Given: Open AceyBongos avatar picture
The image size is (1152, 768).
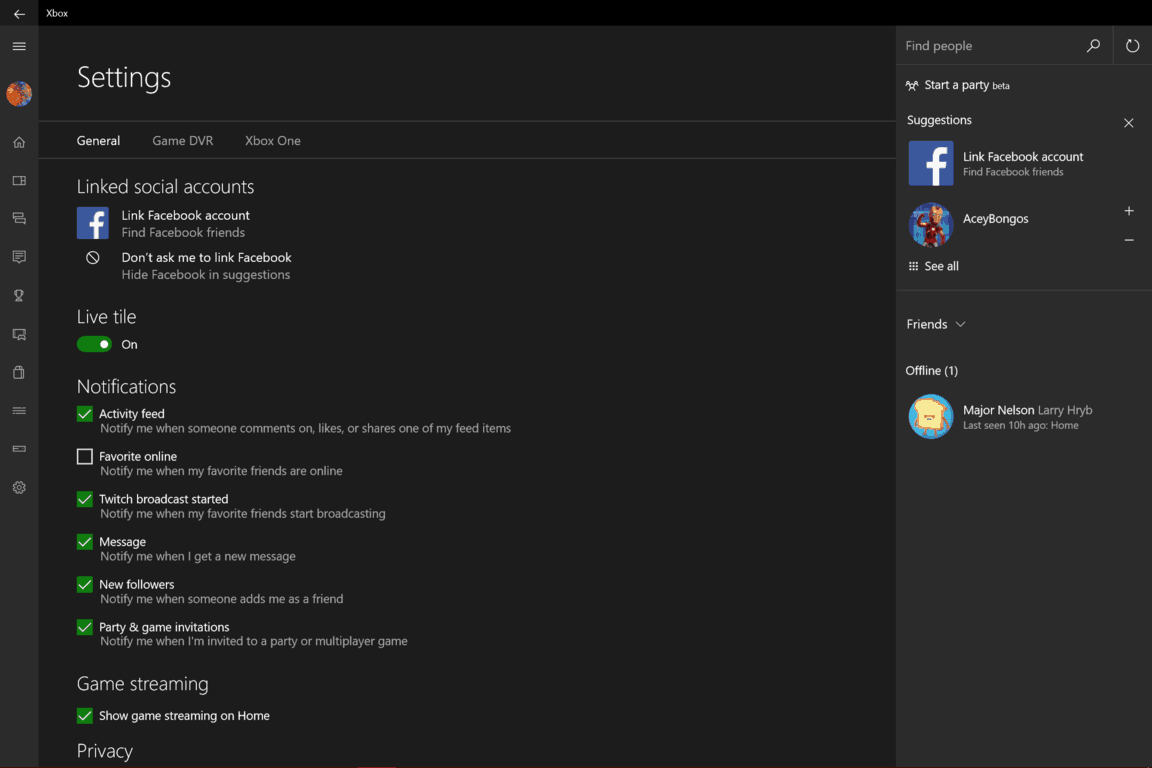Looking at the screenshot, I should (931, 225).
